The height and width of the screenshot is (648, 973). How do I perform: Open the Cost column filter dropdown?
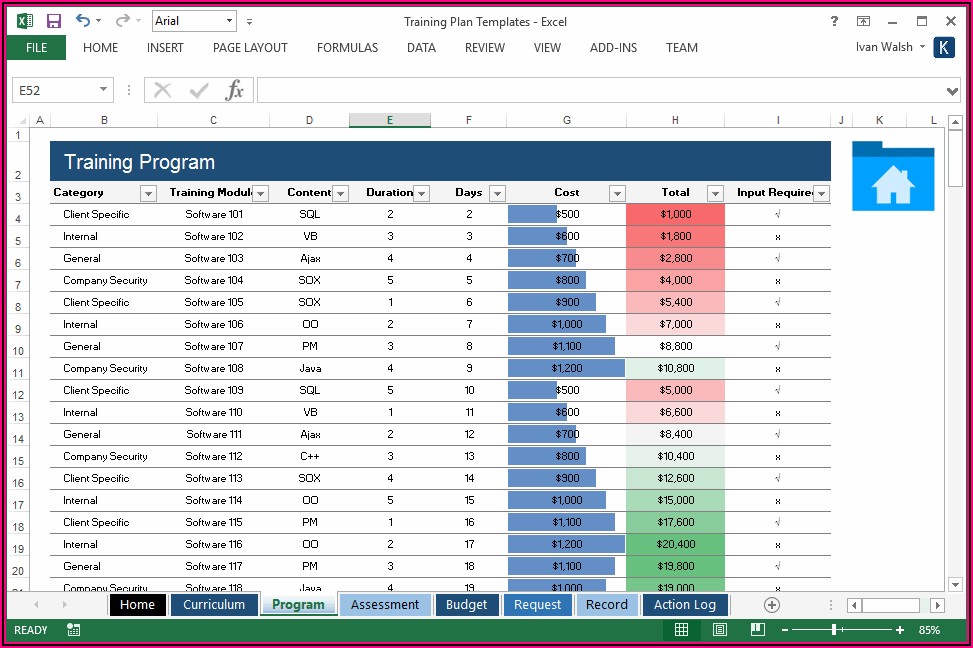[x=617, y=193]
